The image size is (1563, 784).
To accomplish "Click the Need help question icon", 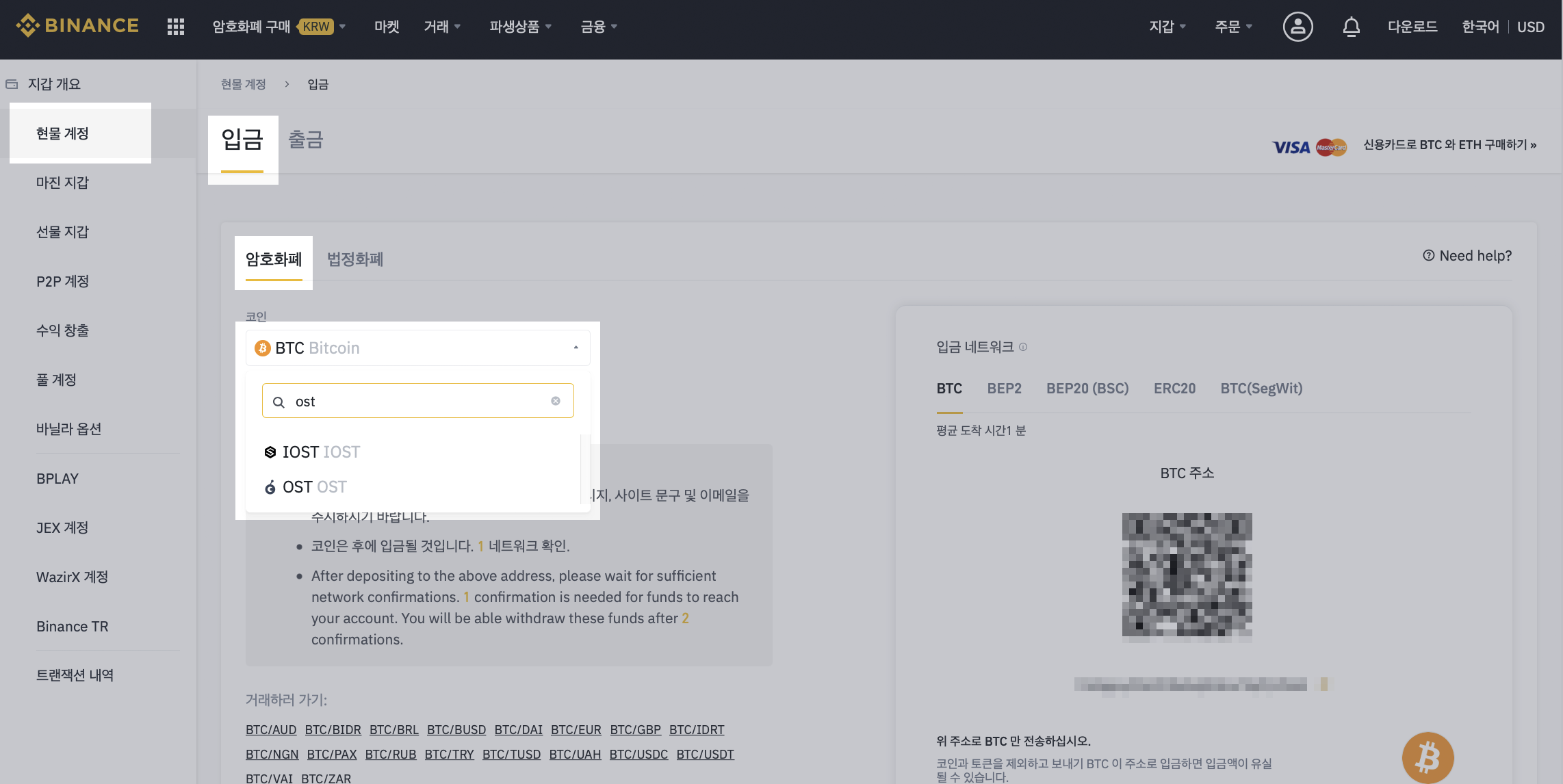I will (1429, 255).
